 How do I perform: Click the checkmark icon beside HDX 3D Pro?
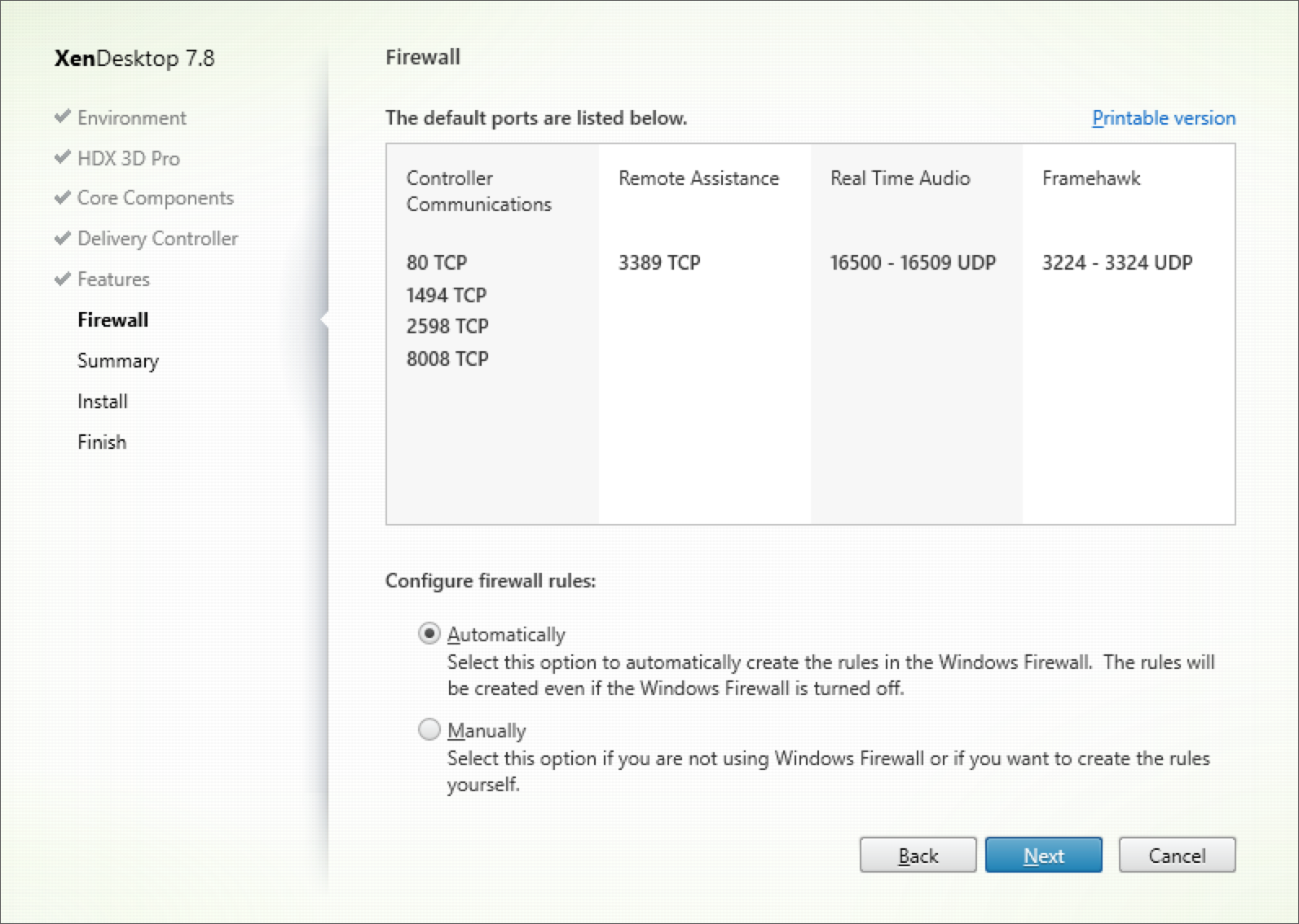(62, 157)
